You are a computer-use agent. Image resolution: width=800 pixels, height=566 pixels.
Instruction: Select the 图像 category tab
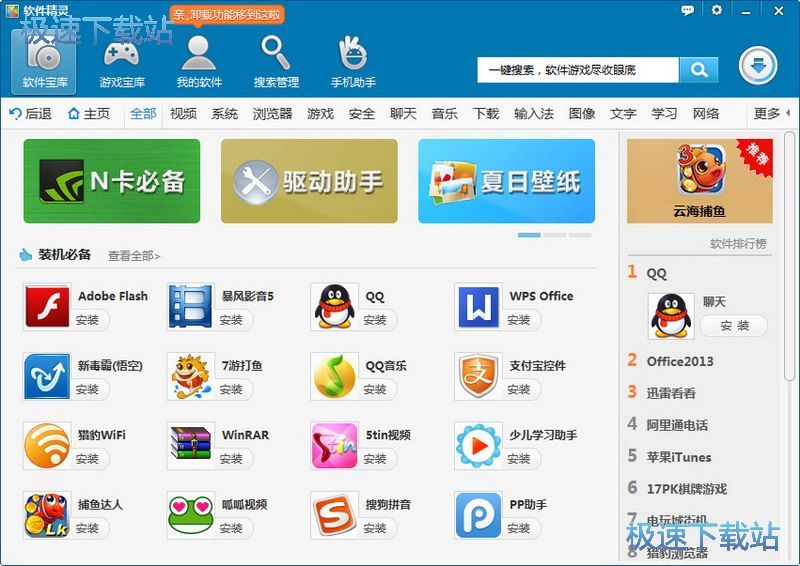click(582, 113)
